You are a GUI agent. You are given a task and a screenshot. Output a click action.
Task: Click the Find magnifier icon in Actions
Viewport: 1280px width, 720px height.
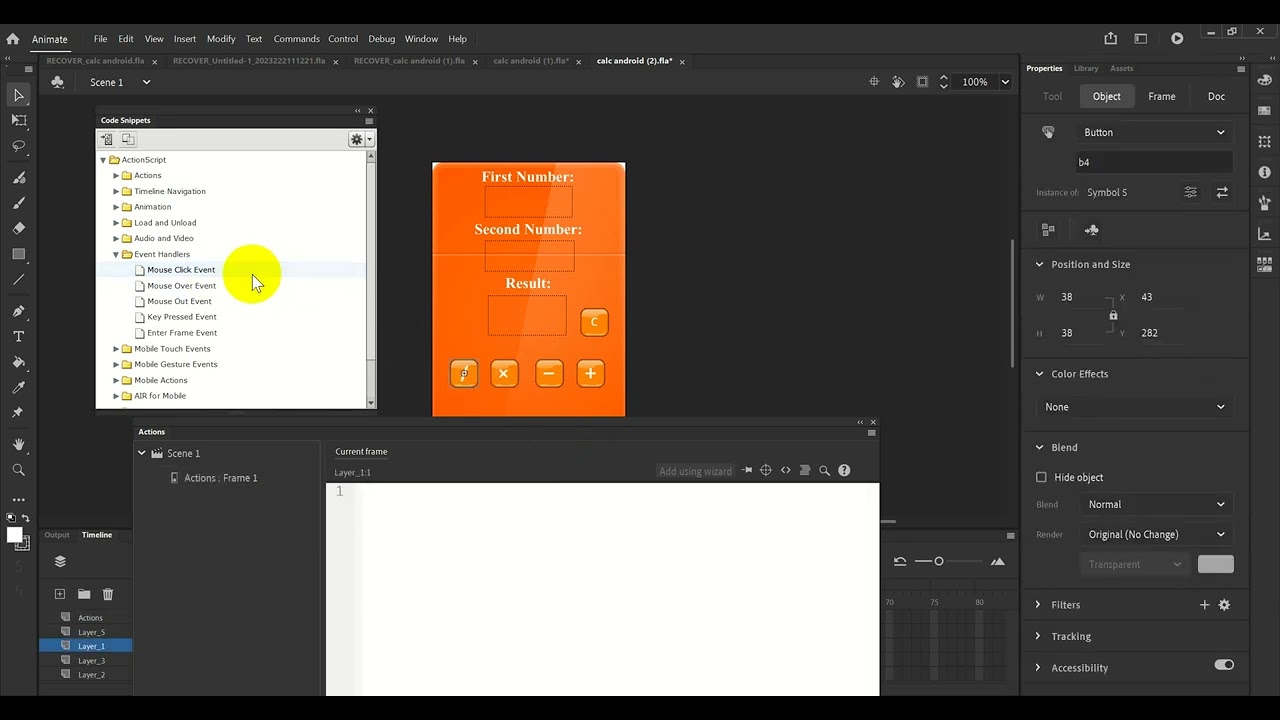point(824,470)
